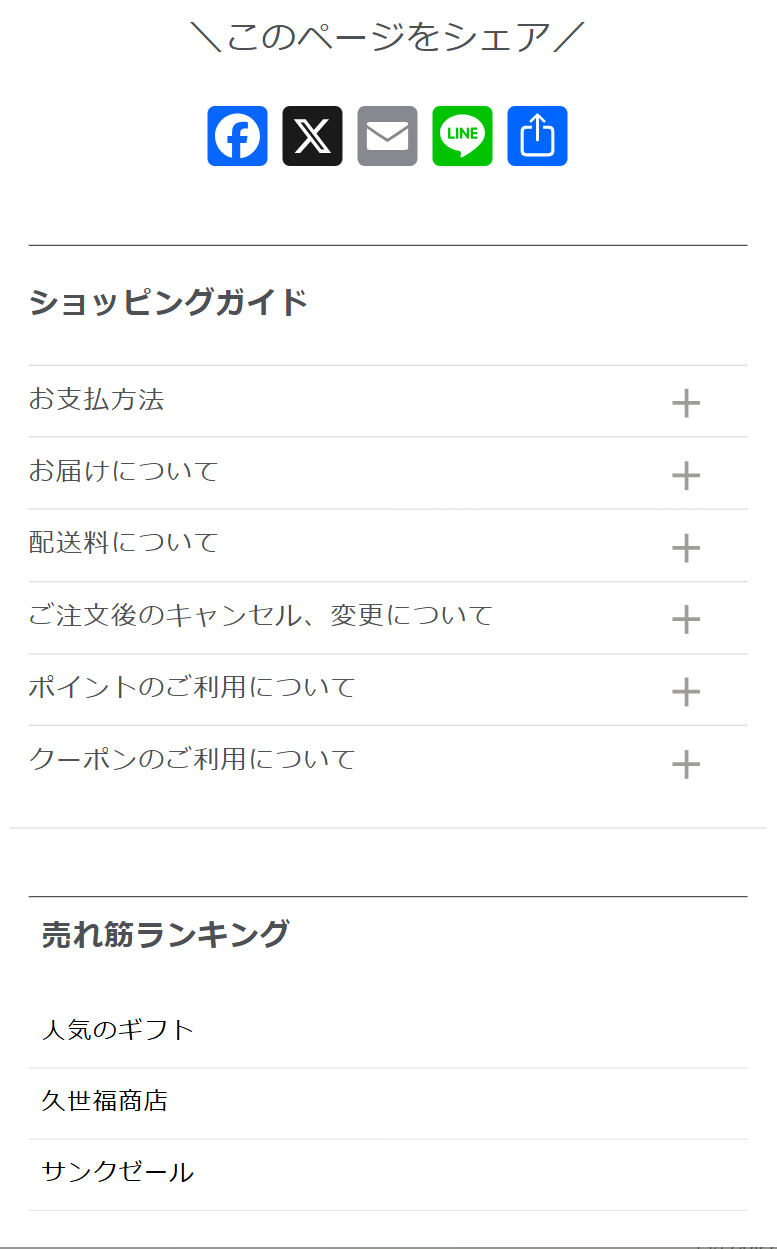Screen dimensions: 777x1249
Task: Select ポイントのご利用について text row
Action: (x=192, y=688)
